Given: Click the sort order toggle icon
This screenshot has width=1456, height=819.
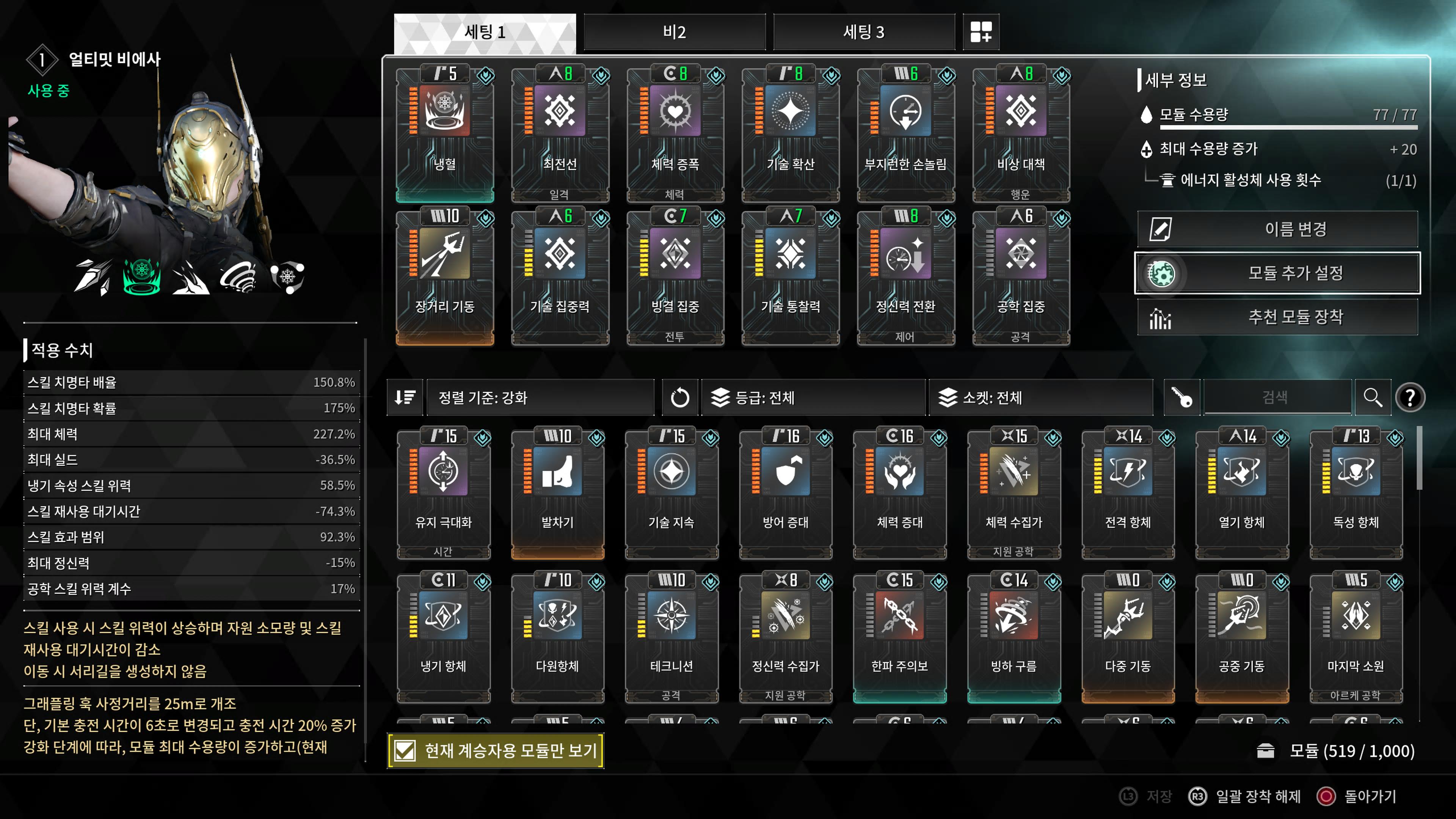Looking at the screenshot, I should pos(405,397).
